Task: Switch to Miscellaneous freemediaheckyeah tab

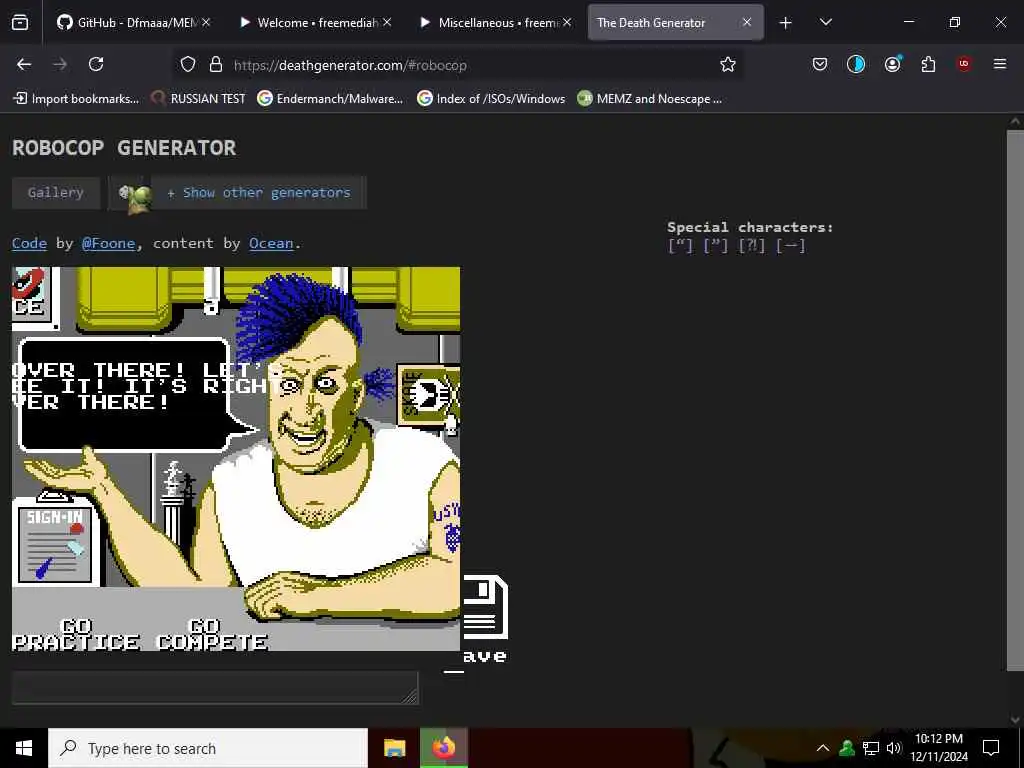Action: (x=496, y=22)
